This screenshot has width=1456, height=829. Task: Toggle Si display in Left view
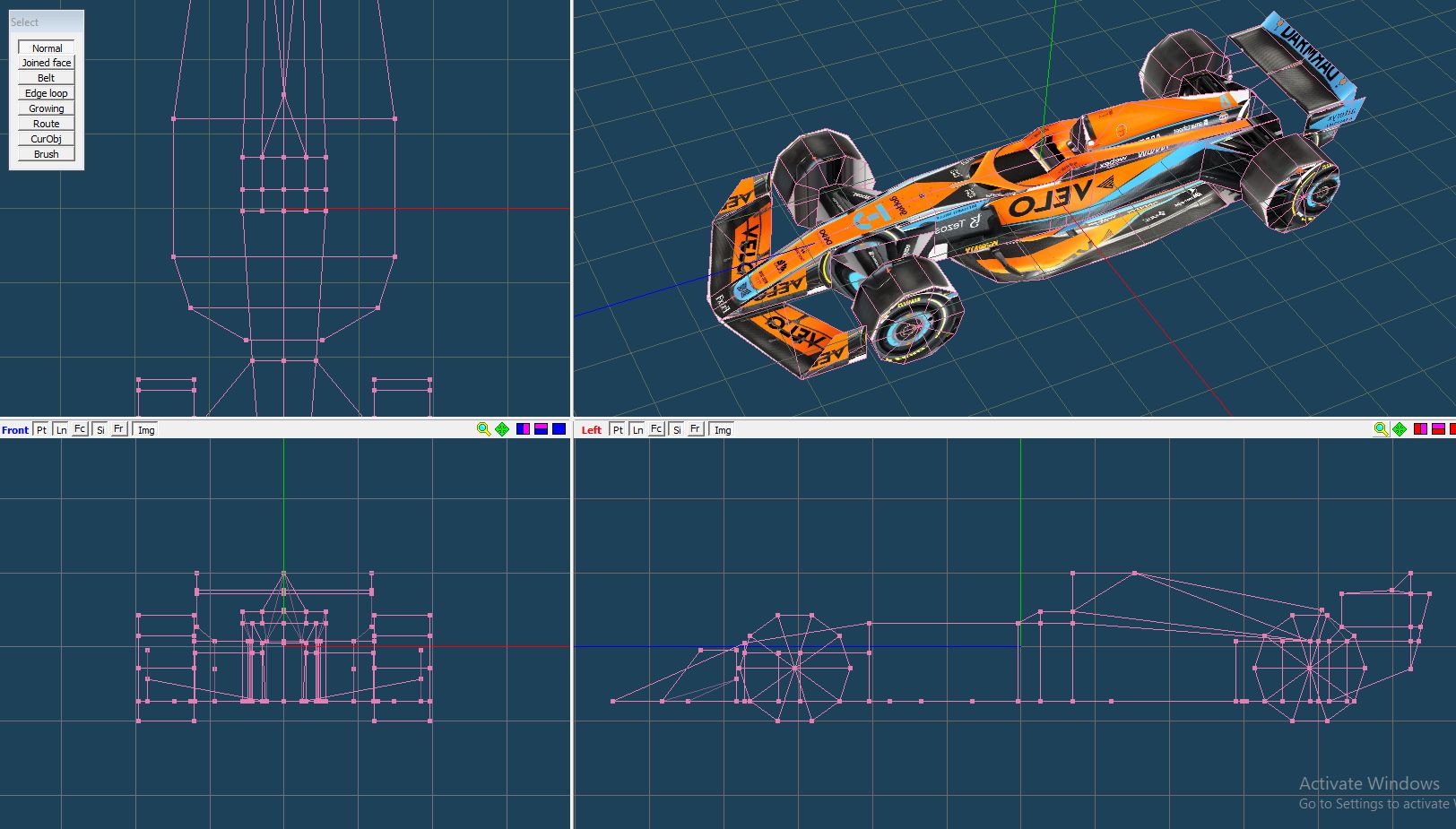677,429
